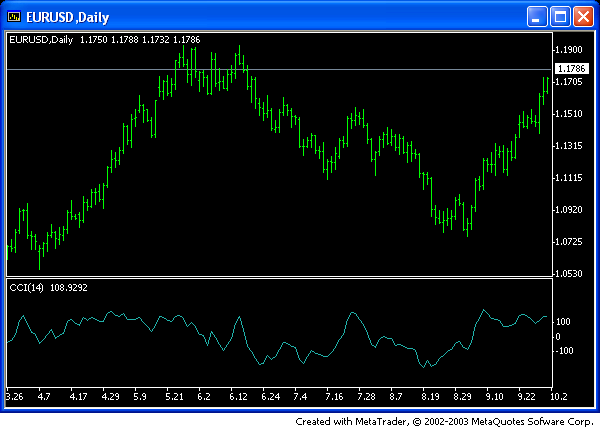
Task: Click the 8.29 date label
Action: pos(462,396)
